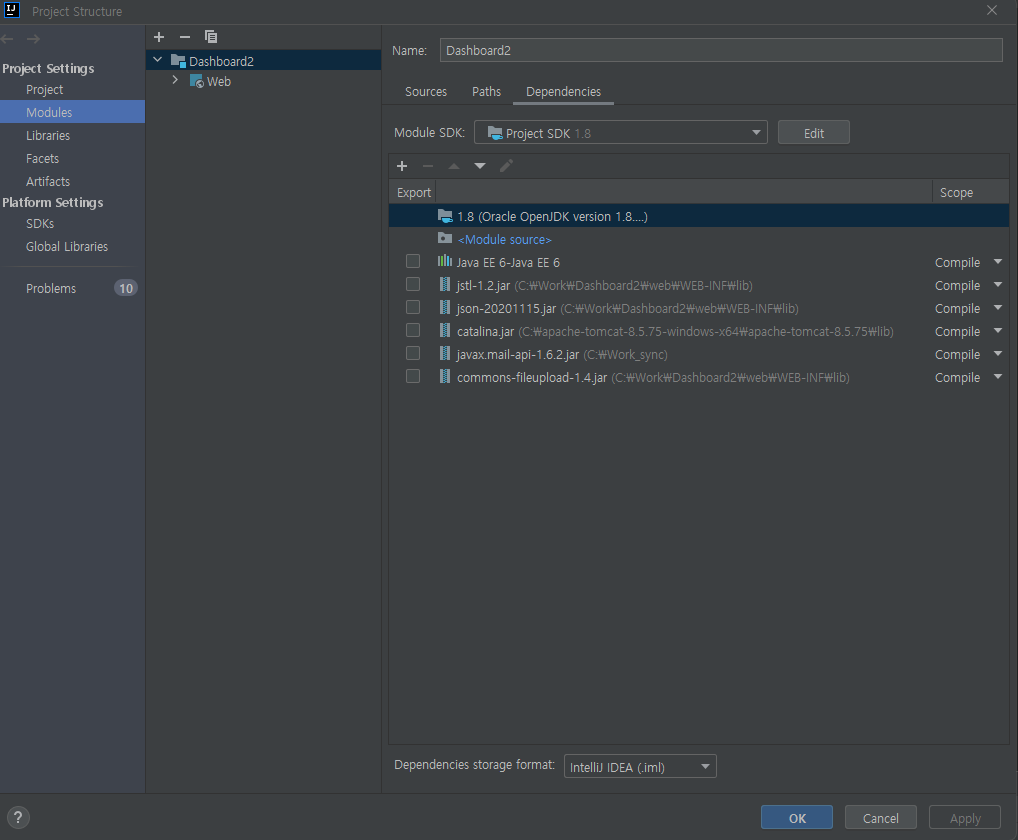This screenshot has width=1018, height=840.
Task: Remove dependency with minus icon
Action: 428,166
